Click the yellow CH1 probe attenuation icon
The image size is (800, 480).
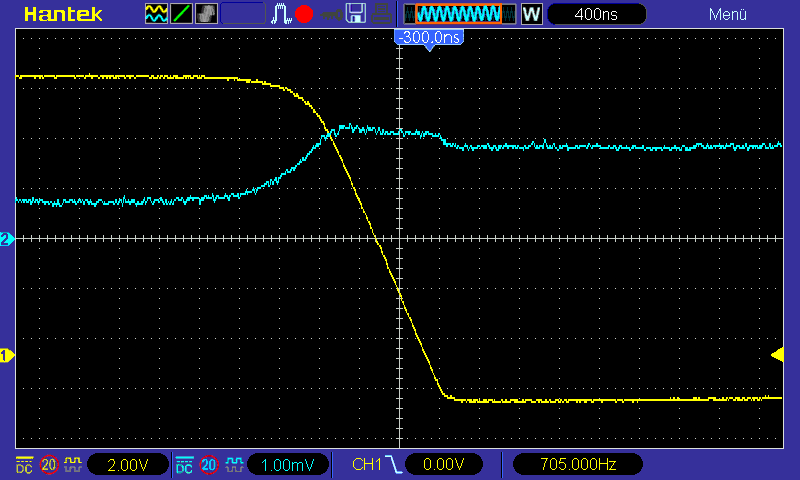(73, 465)
